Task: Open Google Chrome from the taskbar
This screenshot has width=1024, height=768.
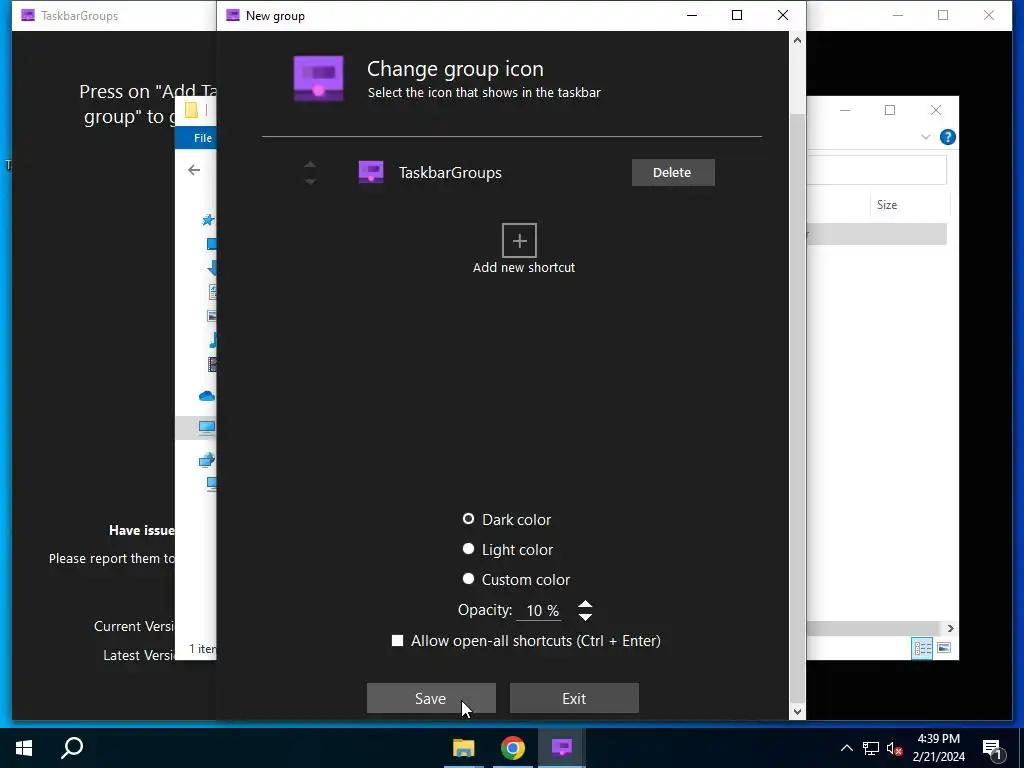Action: coord(513,748)
